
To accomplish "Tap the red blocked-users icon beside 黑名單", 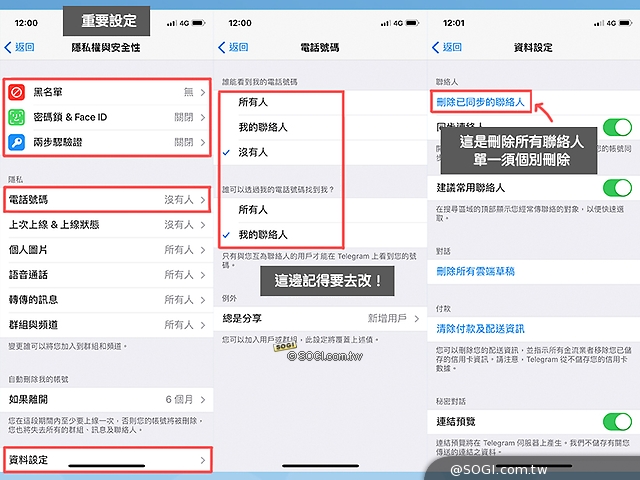I will [x=17, y=92].
